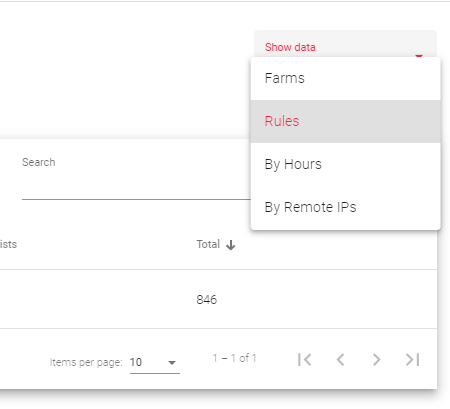Open the Items per page arrow
450x409 pixels.
click(172, 363)
